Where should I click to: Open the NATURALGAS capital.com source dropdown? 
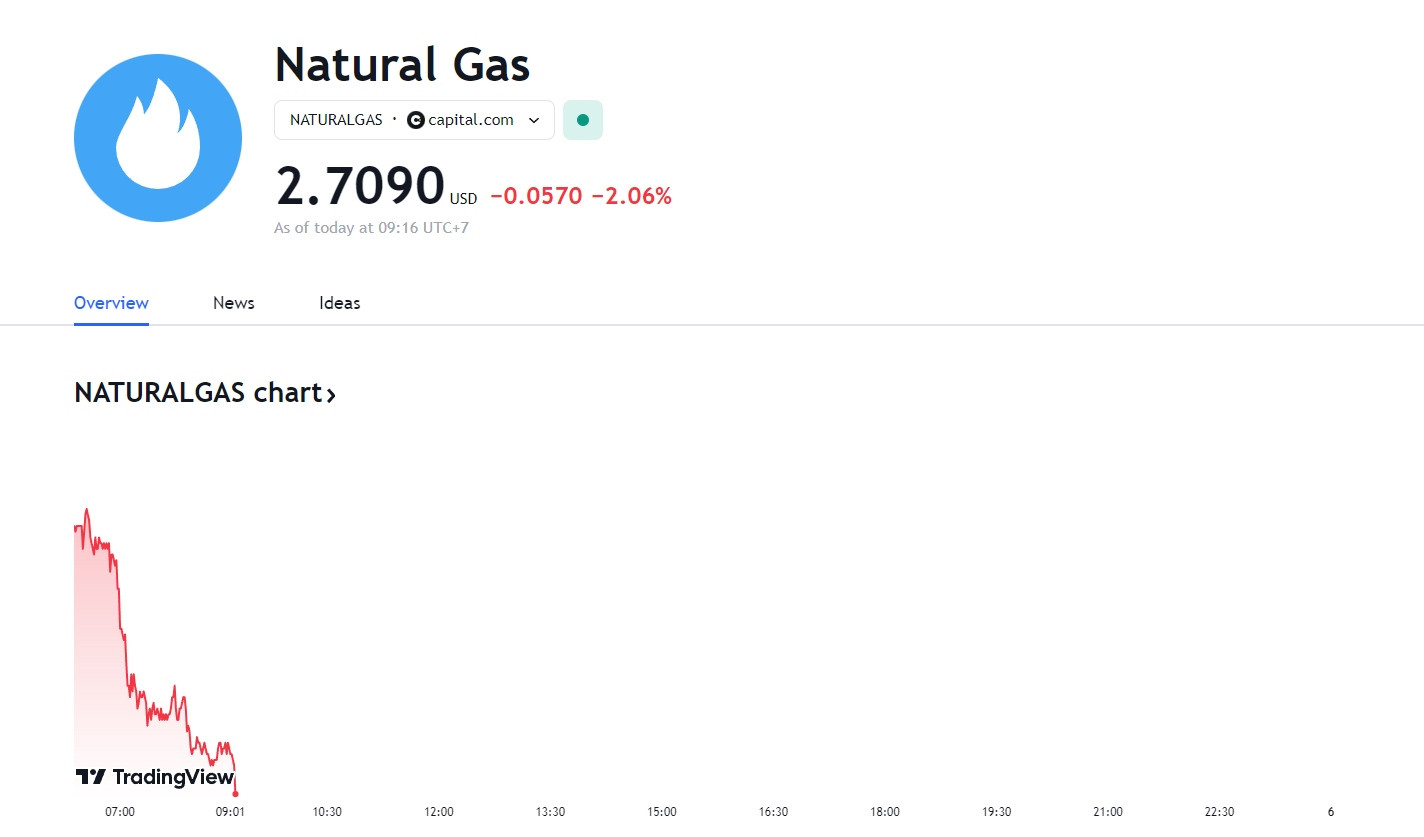[414, 120]
